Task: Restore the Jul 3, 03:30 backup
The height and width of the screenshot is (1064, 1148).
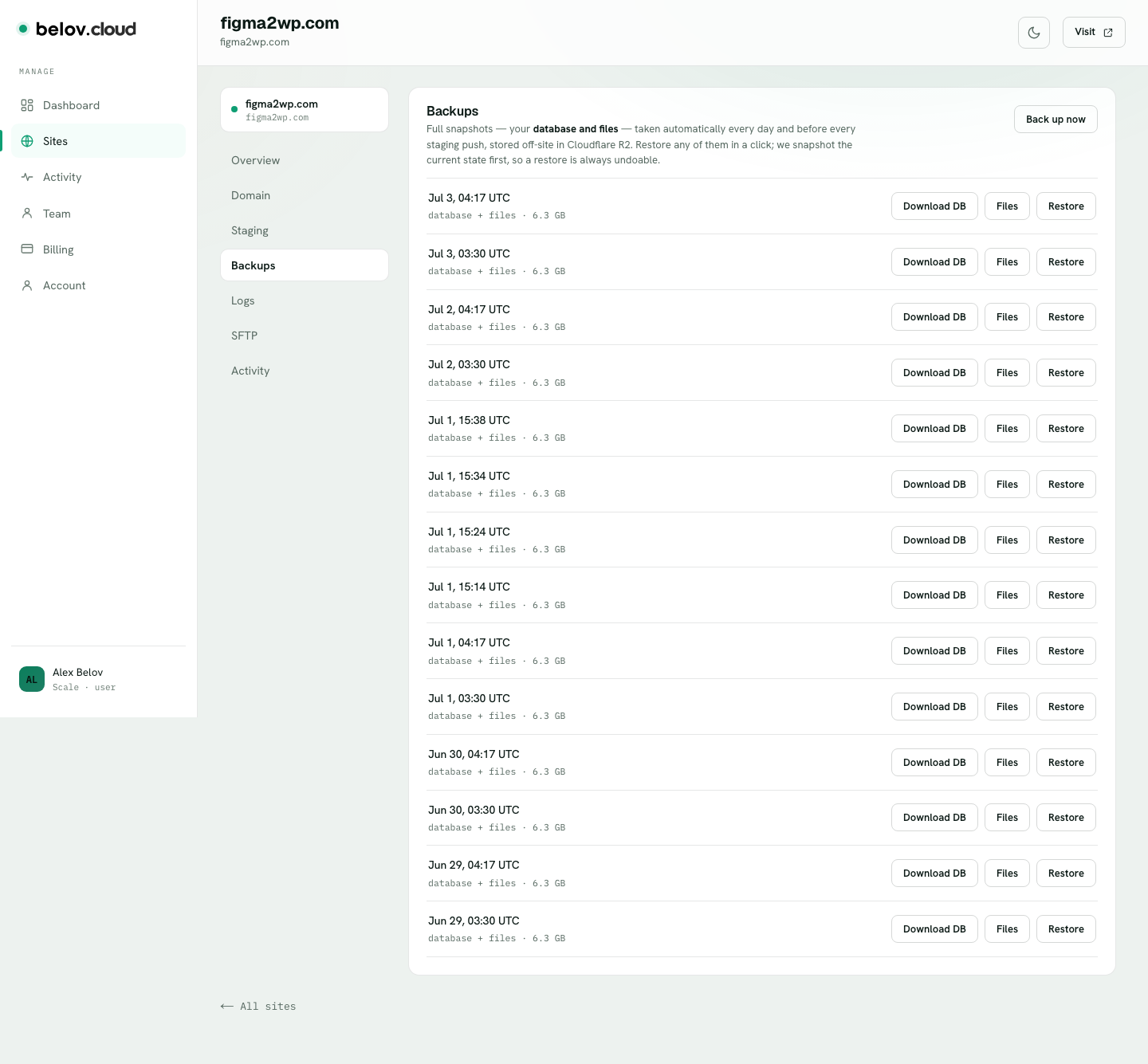Action: pyautogui.click(x=1066, y=262)
